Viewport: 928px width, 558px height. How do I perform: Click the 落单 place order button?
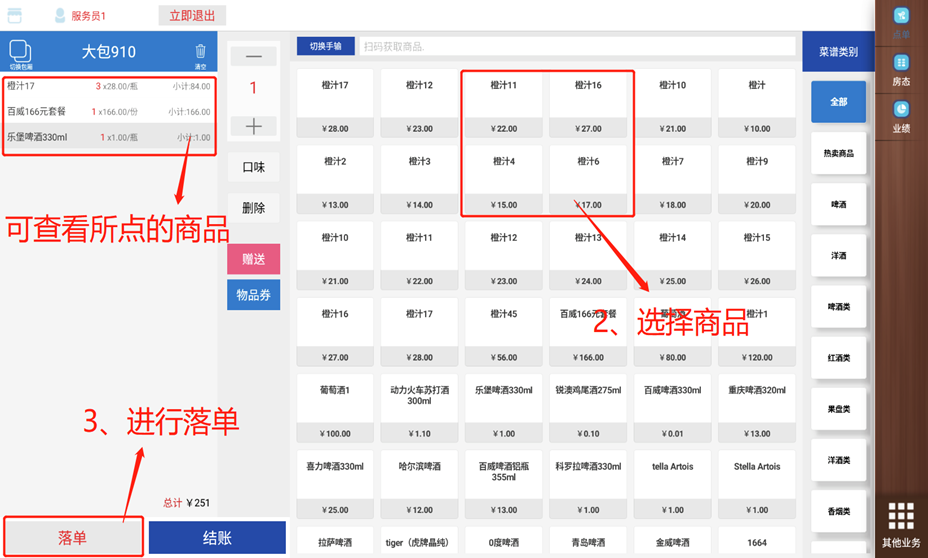click(73, 537)
